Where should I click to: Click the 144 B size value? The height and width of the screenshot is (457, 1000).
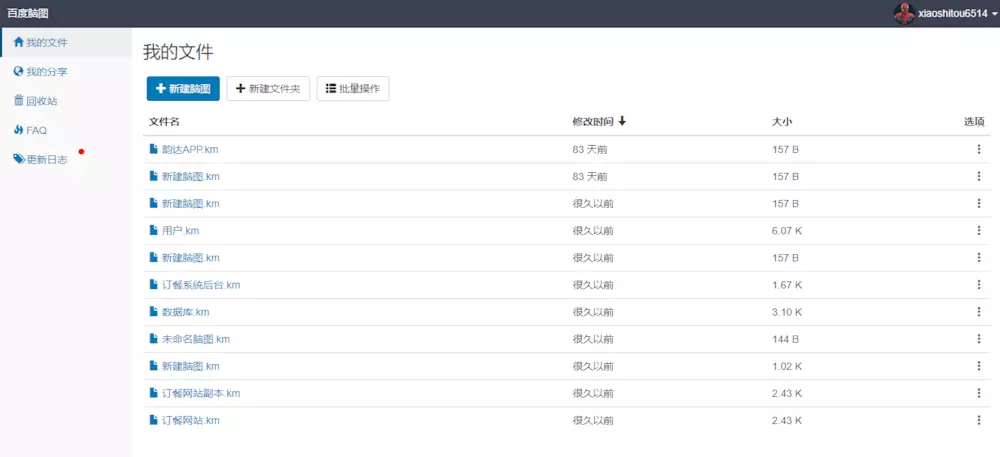pyautogui.click(x=785, y=339)
